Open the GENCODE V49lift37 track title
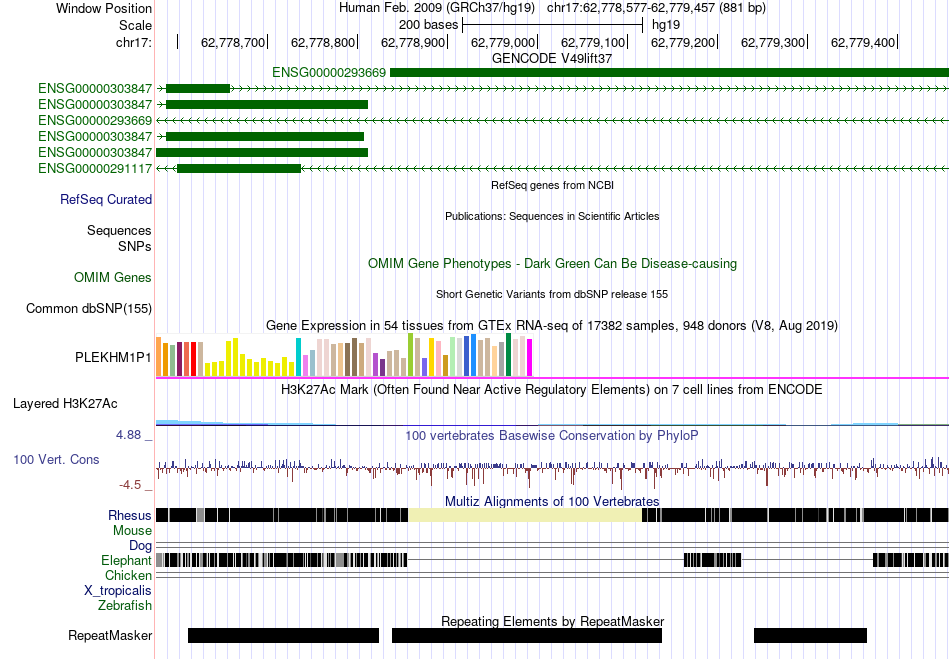The width and height of the screenshot is (950, 659). point(552,58)
